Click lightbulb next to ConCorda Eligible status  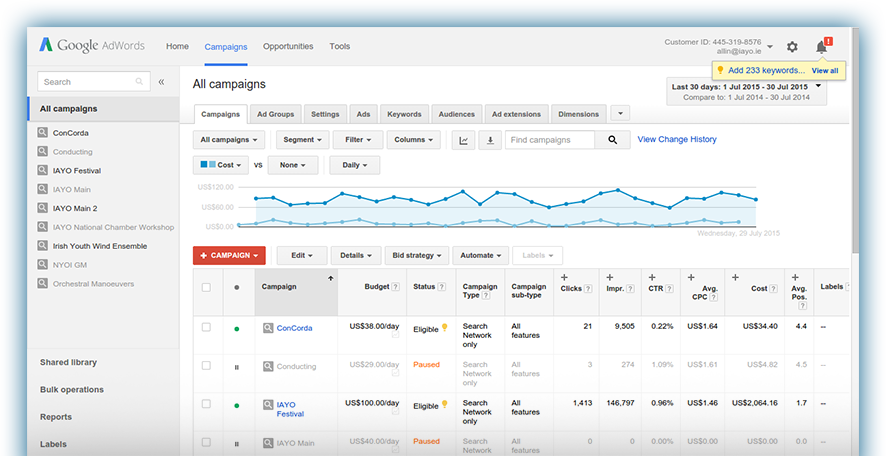pyautogui.click(x=445, y=327)
